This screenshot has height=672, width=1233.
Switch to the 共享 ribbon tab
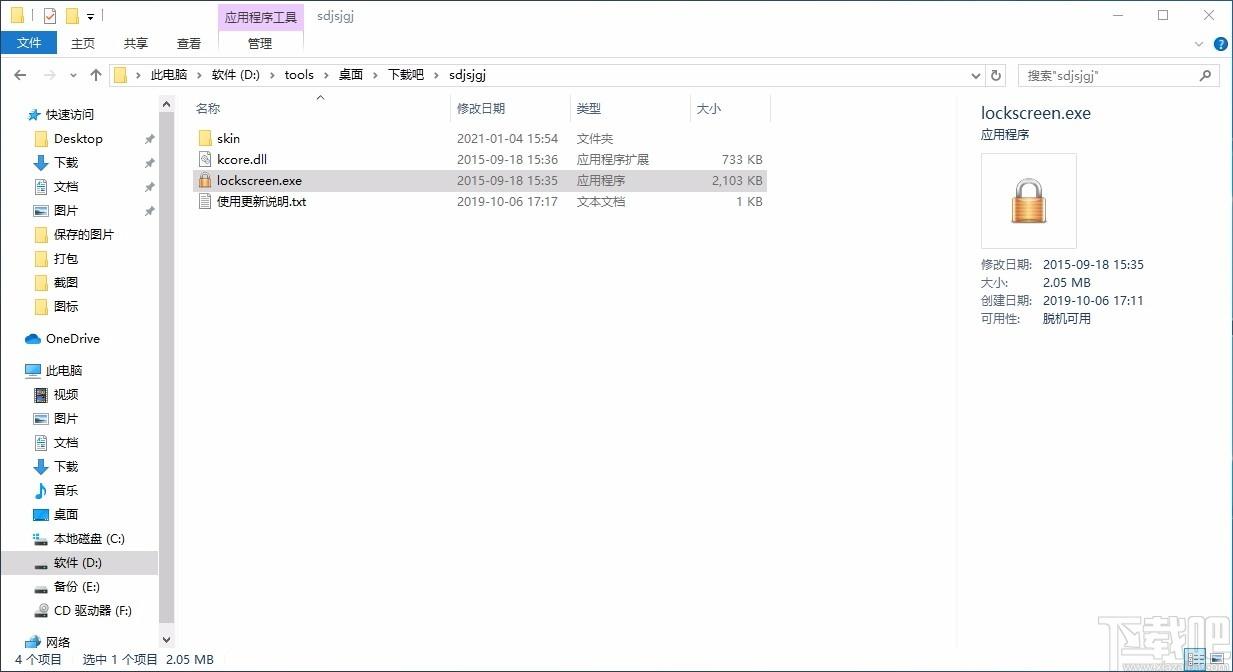[136, 43]
